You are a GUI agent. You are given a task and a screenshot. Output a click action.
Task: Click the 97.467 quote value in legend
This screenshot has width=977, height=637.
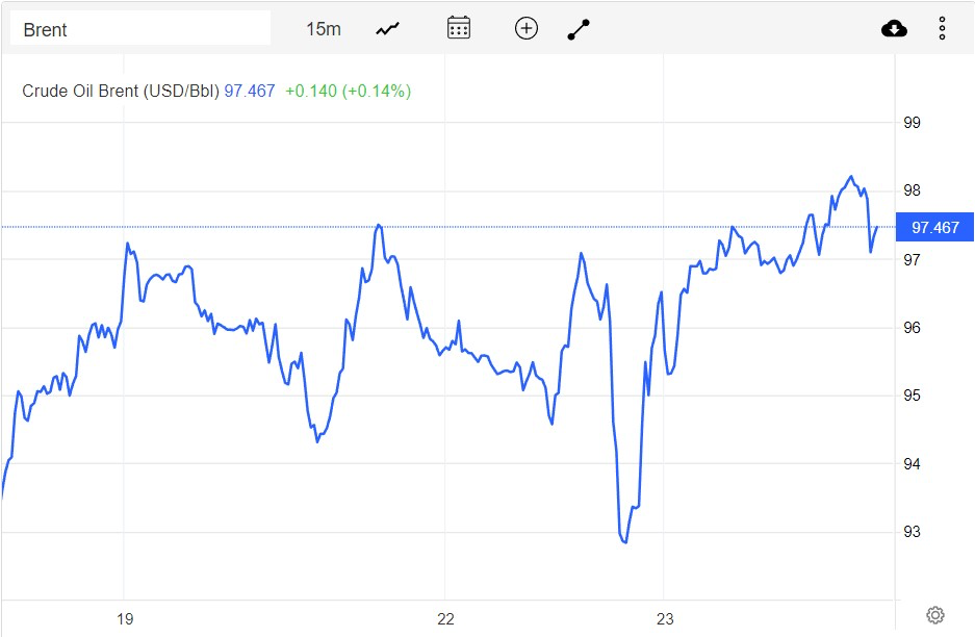[x=249, y=91]
